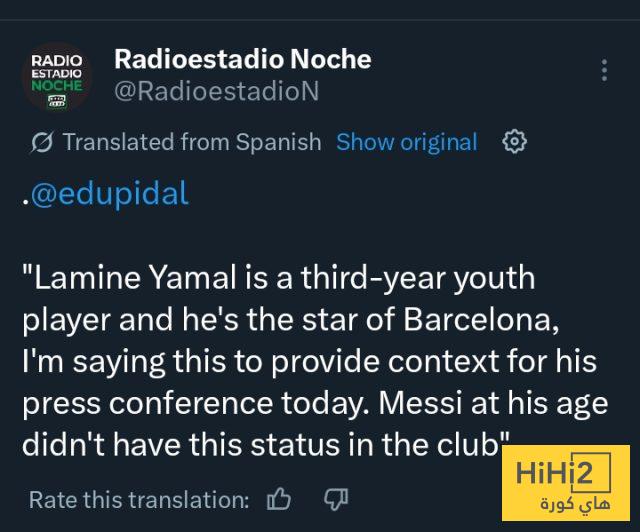Open the three-dot more options menu

604,71
